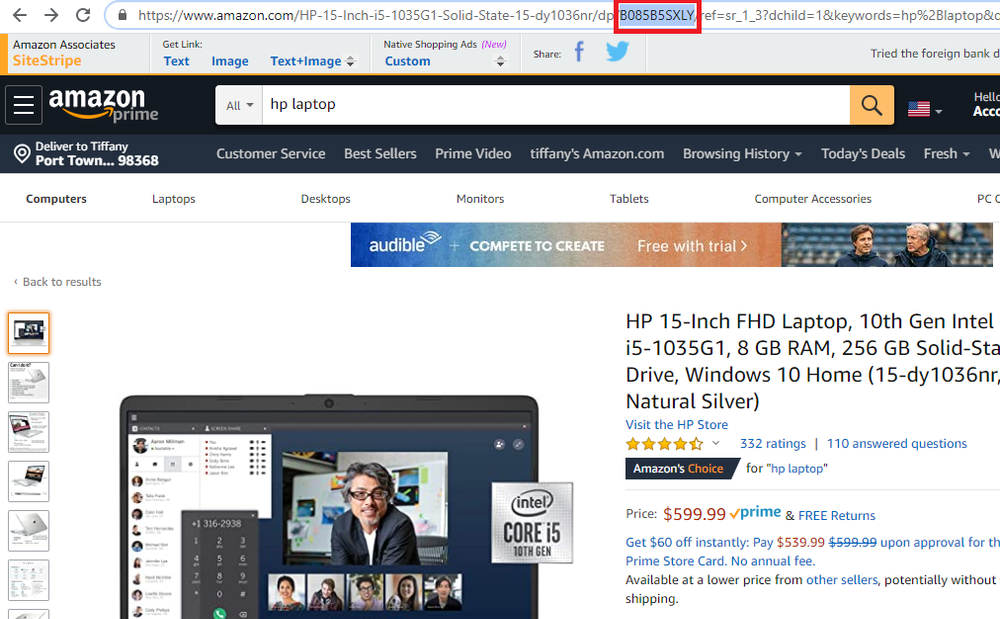
Task: Select the Computer Accessories category tab
Action: 812,199
